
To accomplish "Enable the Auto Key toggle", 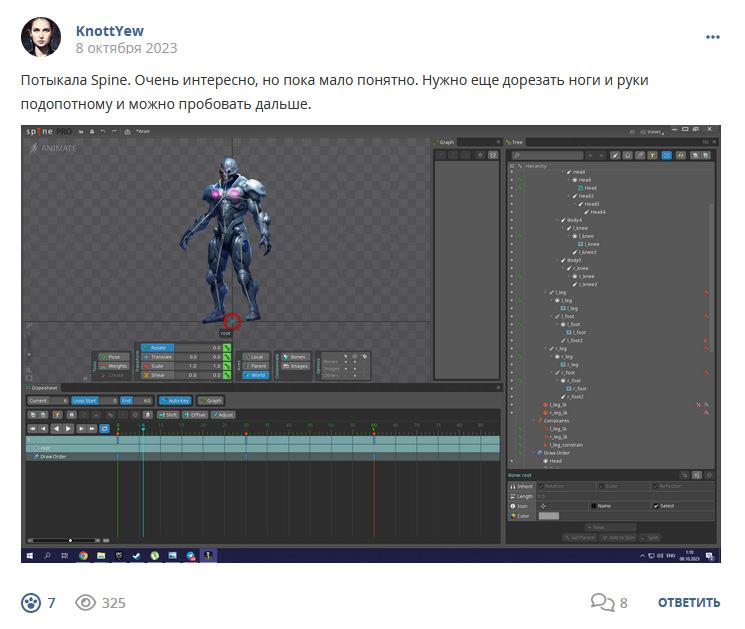I will (175, 401).
